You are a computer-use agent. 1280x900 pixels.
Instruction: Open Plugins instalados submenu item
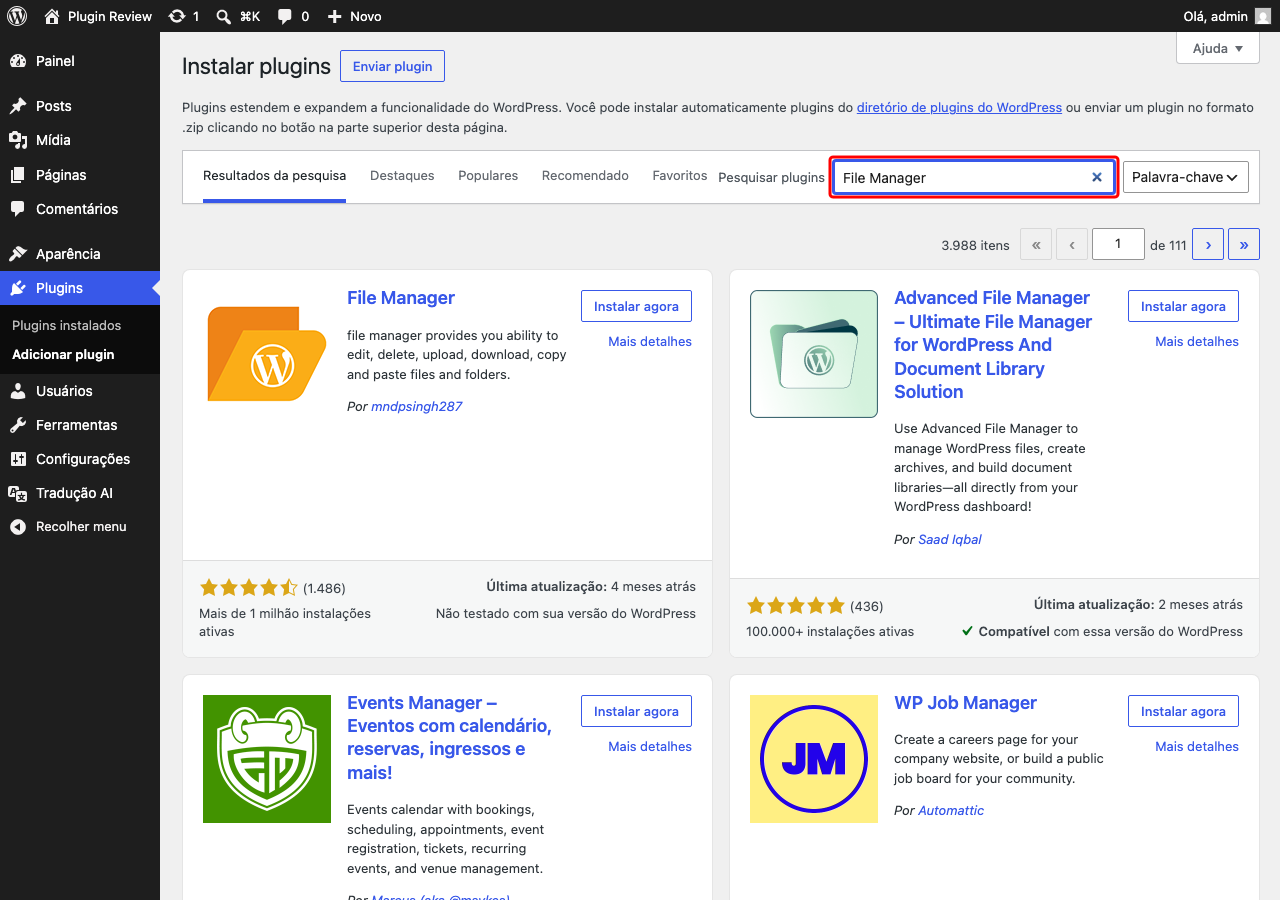point(66,326)
